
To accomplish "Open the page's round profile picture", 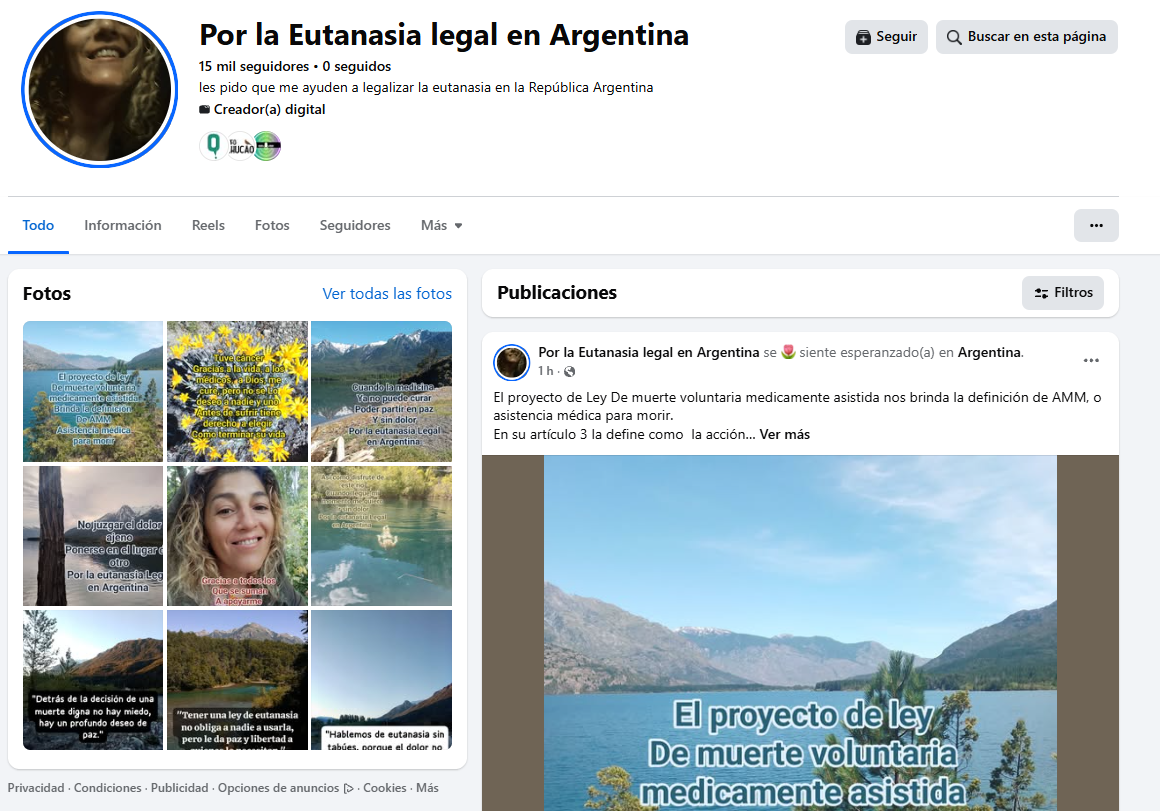I will 100,90.
